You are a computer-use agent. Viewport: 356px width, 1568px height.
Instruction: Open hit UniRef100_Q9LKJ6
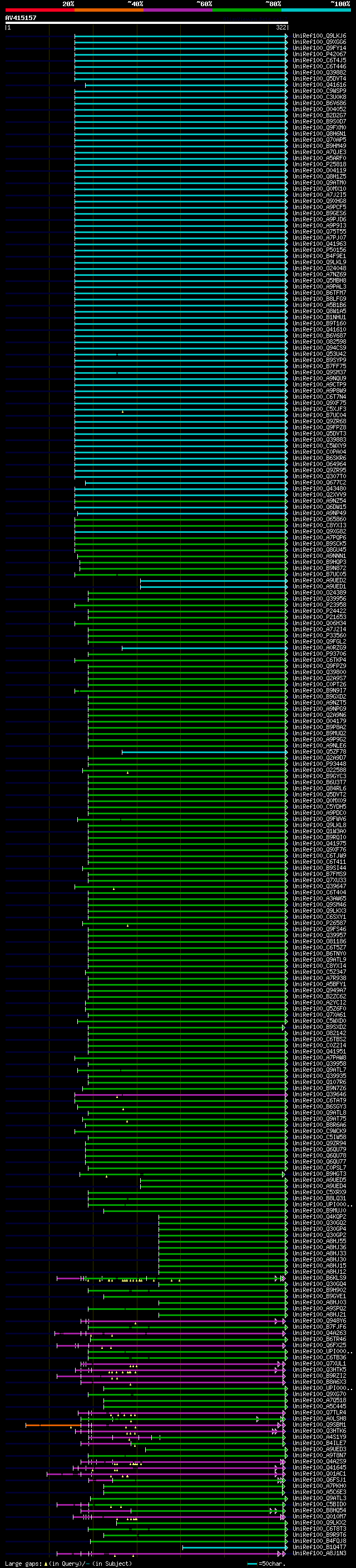coord(319,36)
